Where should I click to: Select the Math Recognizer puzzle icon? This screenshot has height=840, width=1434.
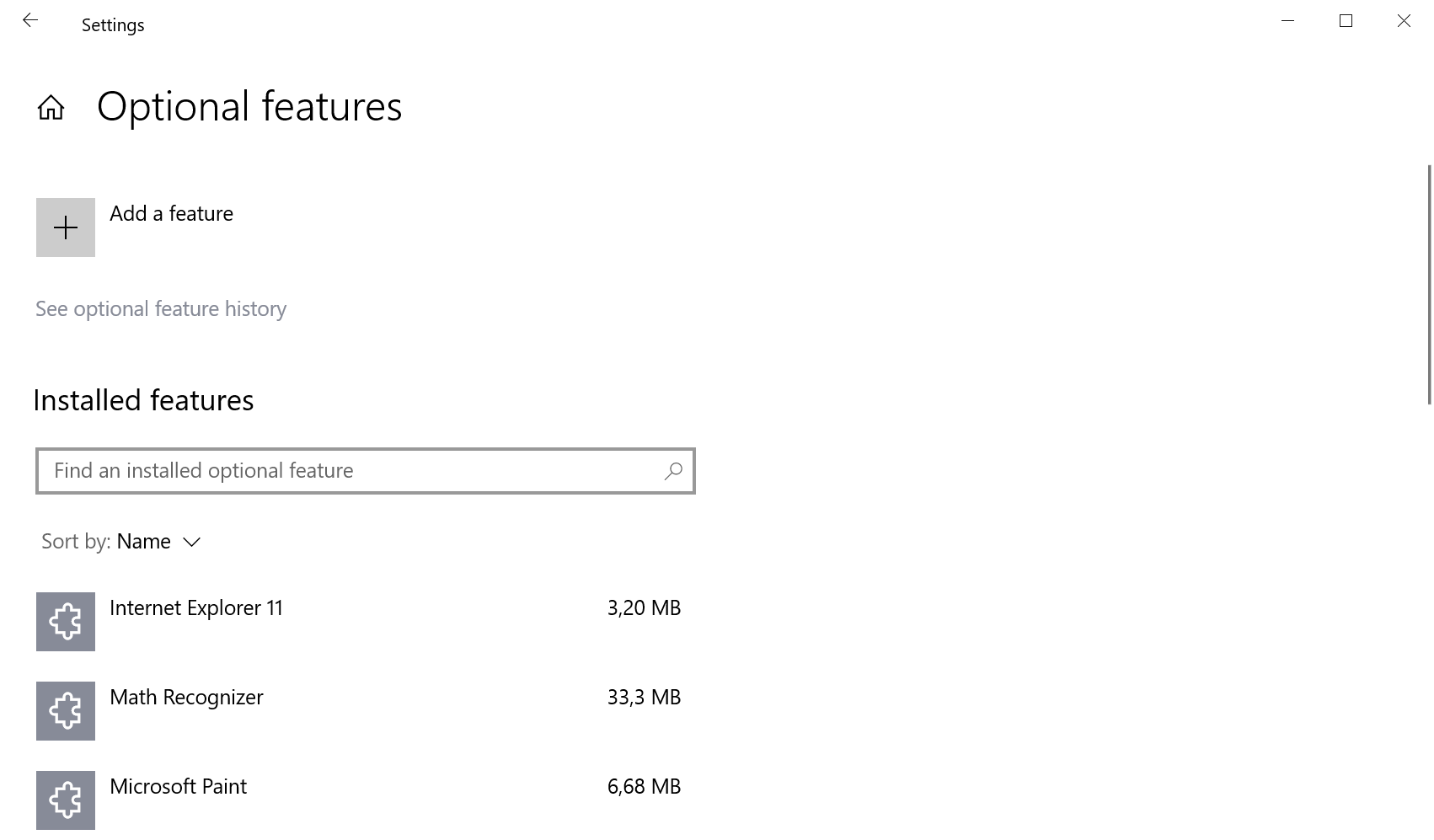tap(66, 711)
